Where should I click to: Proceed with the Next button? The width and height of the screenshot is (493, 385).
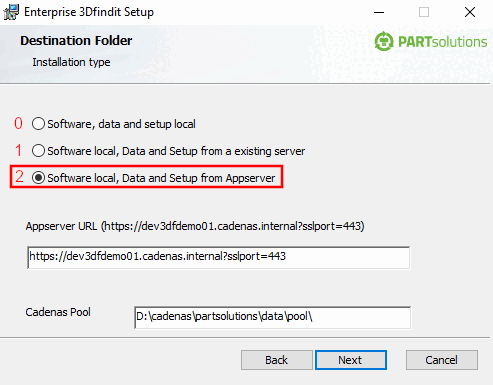[351, 360]
